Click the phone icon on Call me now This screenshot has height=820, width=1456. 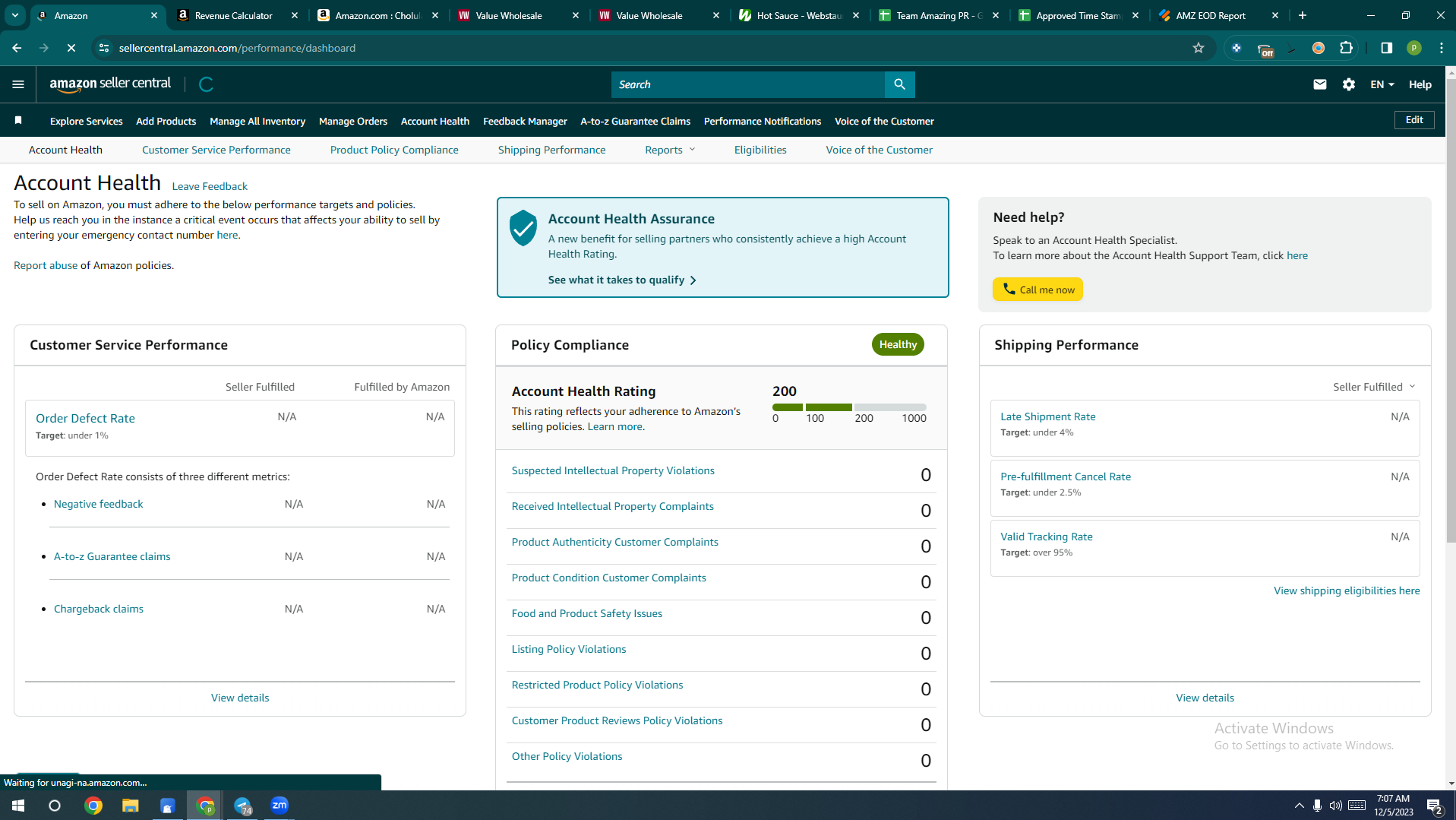coord(1009,289)
